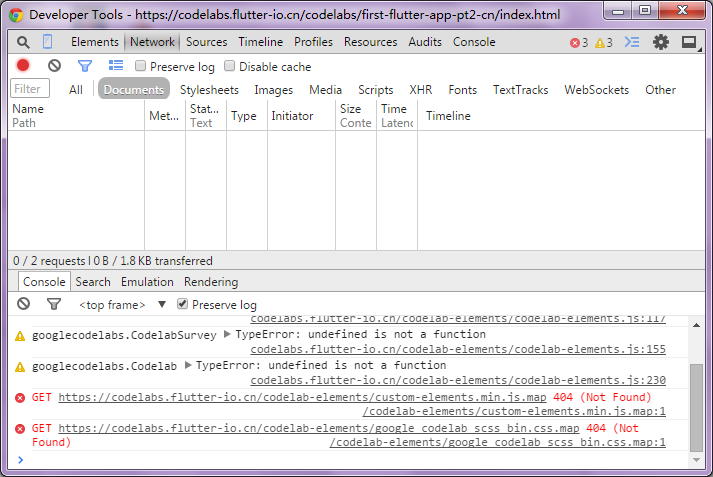Filter requests by TextTracks
This screenshot has width=713, height=477.
point(521,90)
